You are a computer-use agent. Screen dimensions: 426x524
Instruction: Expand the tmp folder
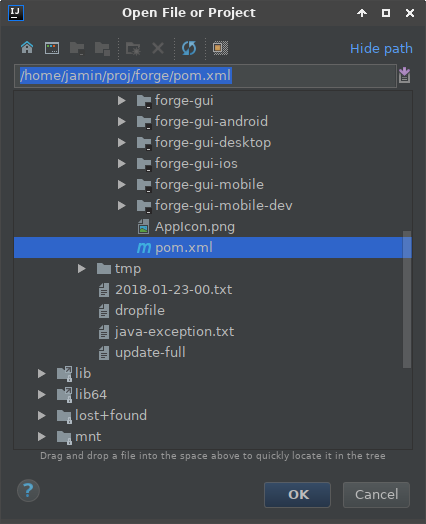[82, 268]
